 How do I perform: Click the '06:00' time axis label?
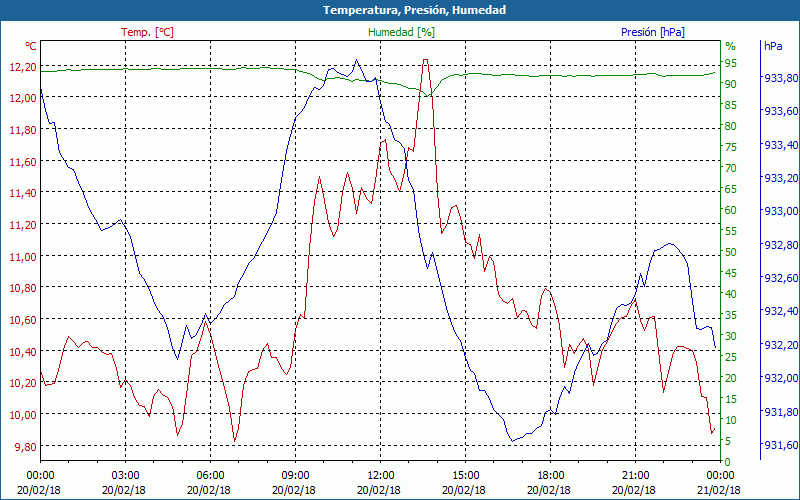click(210, 476)
